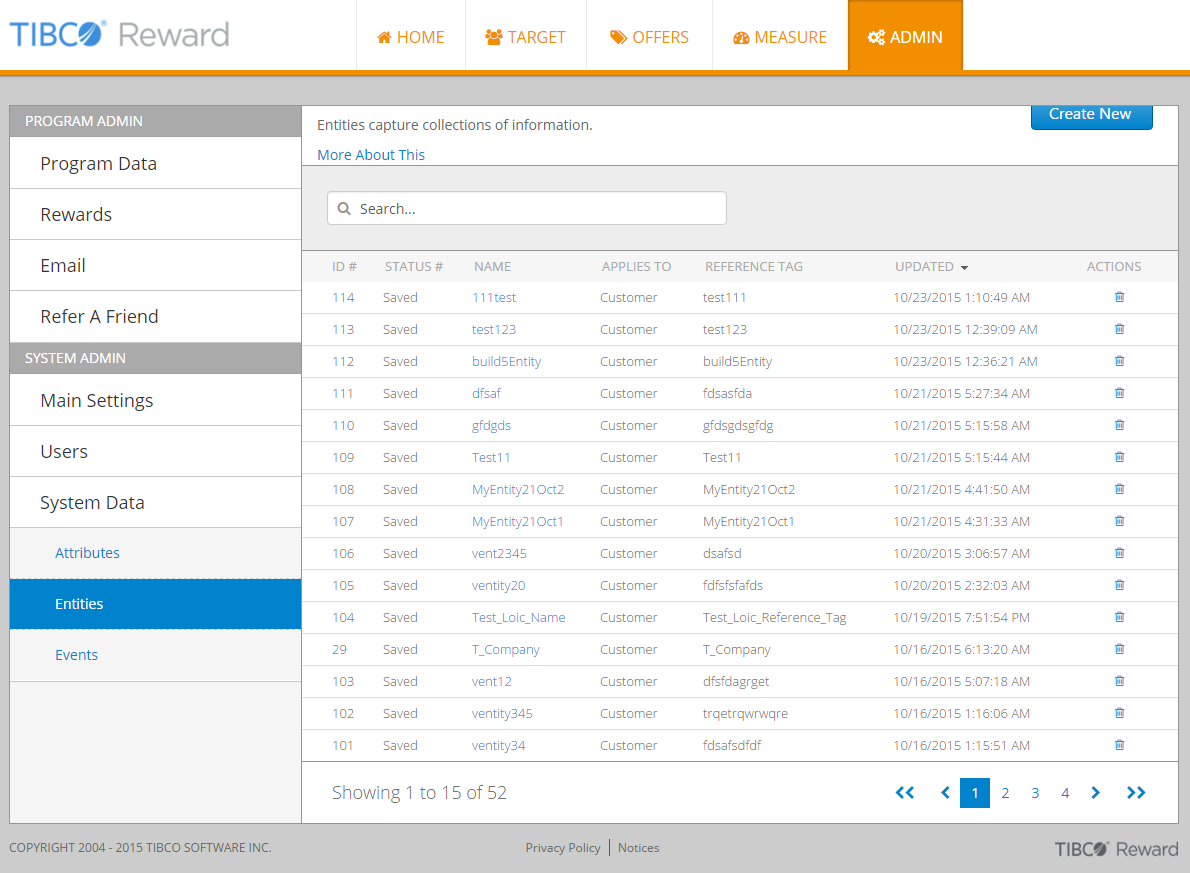The height and width of the screenshot is (873, 1190).
Task: Remove the Test_Loic_Name entity via trash icon
Action: [1119, 617]
